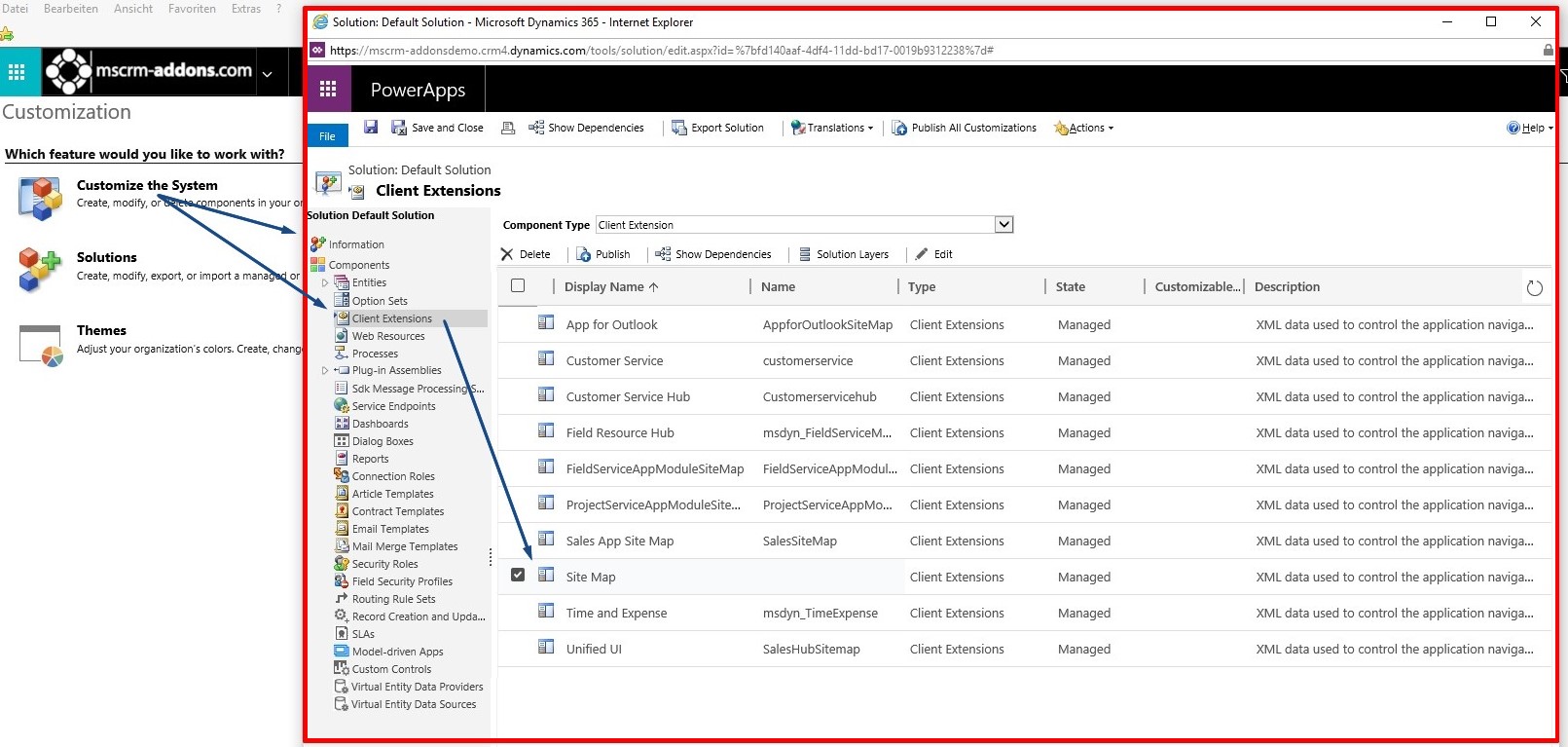The image size is (1568, 747).
Task: Open Service Endpoints in the tree
Action: [x=393, y=406]
